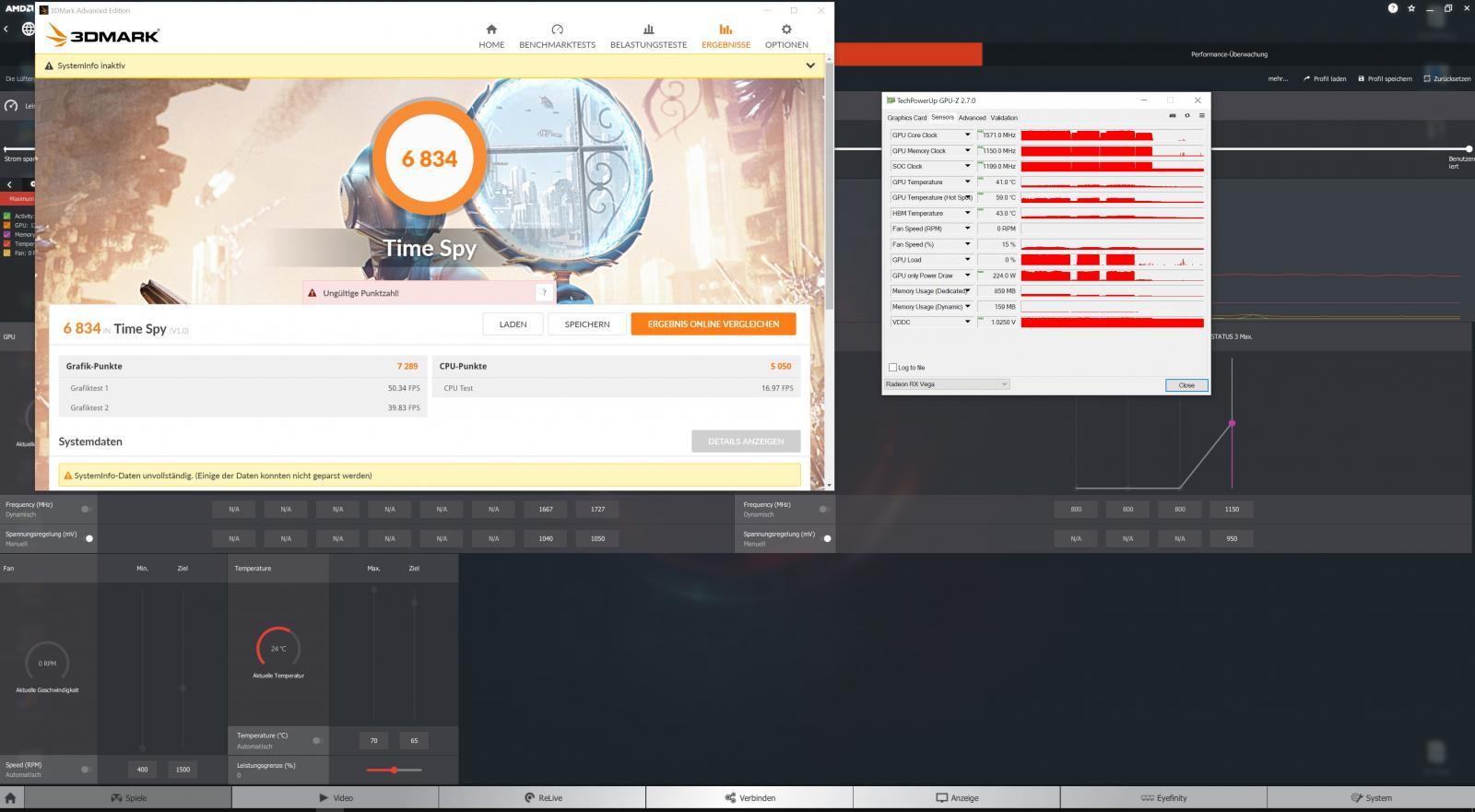Open Radeon Settings help question mark icon
Viewport: 1475px width, 812px height.
click(x=1393, y=8)
